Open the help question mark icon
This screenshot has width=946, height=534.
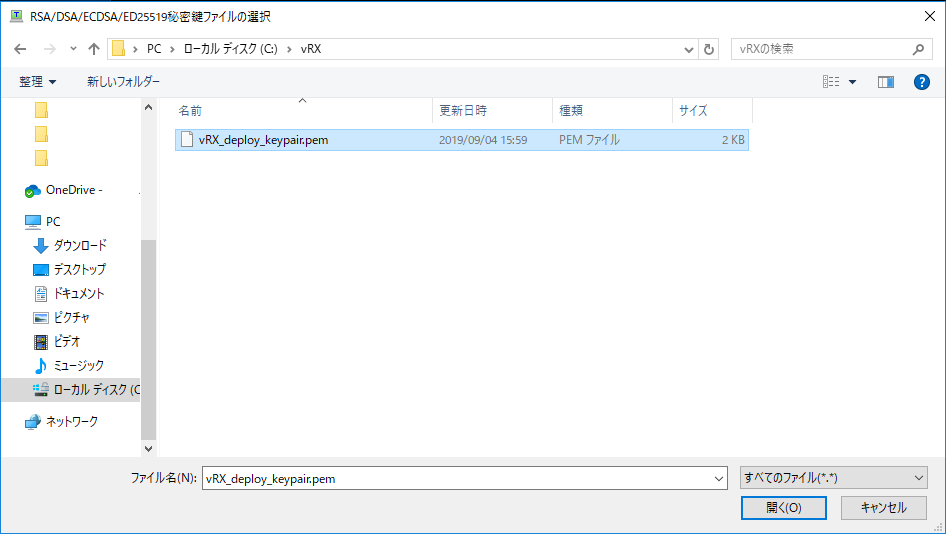pyautogui.click(x=922, y=82)
